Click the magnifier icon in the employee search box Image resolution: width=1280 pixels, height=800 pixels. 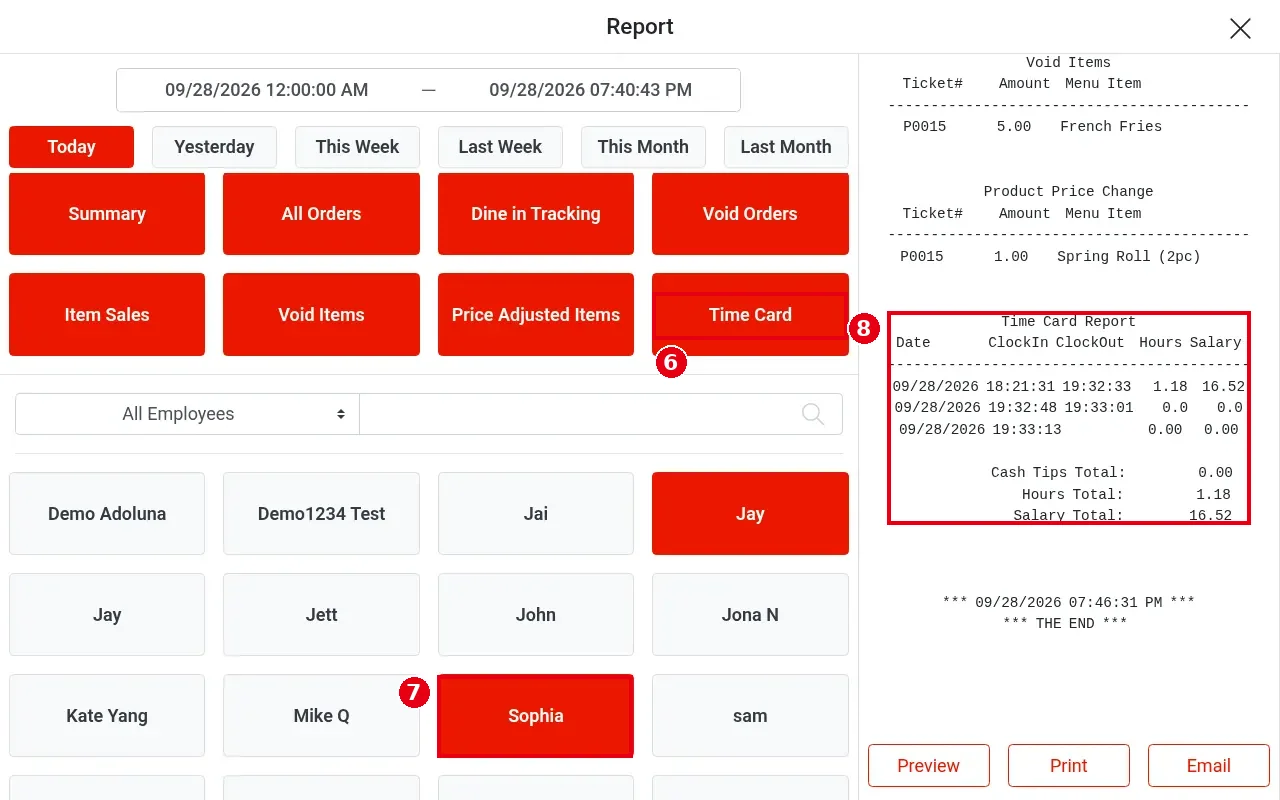(x=813, y=414)
